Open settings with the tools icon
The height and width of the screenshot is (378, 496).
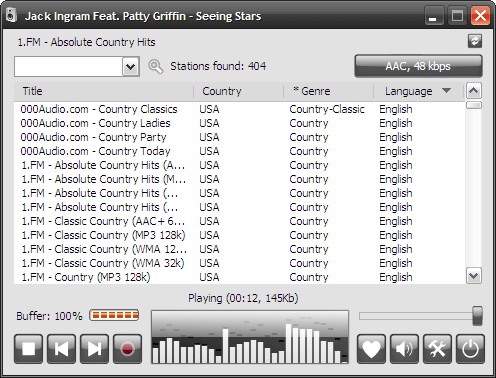coord(437,349)
